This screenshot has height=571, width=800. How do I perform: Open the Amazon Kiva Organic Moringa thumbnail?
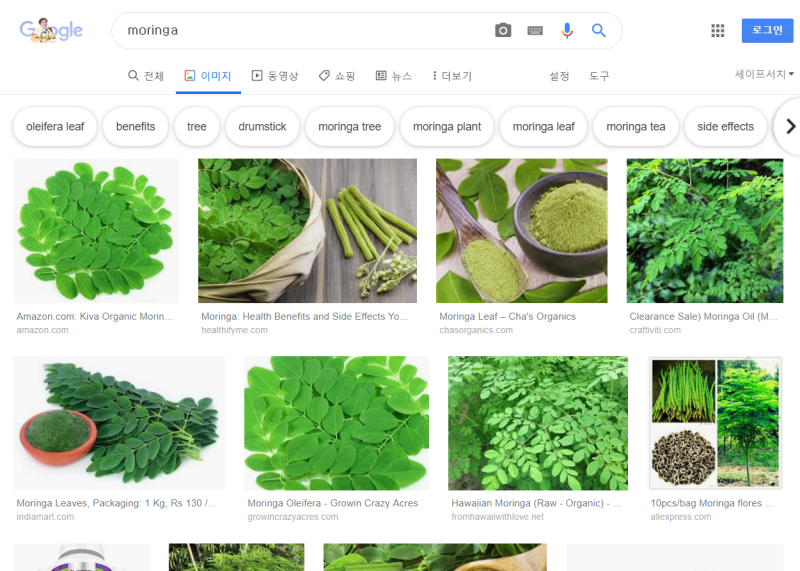click(x=96, y=231)
